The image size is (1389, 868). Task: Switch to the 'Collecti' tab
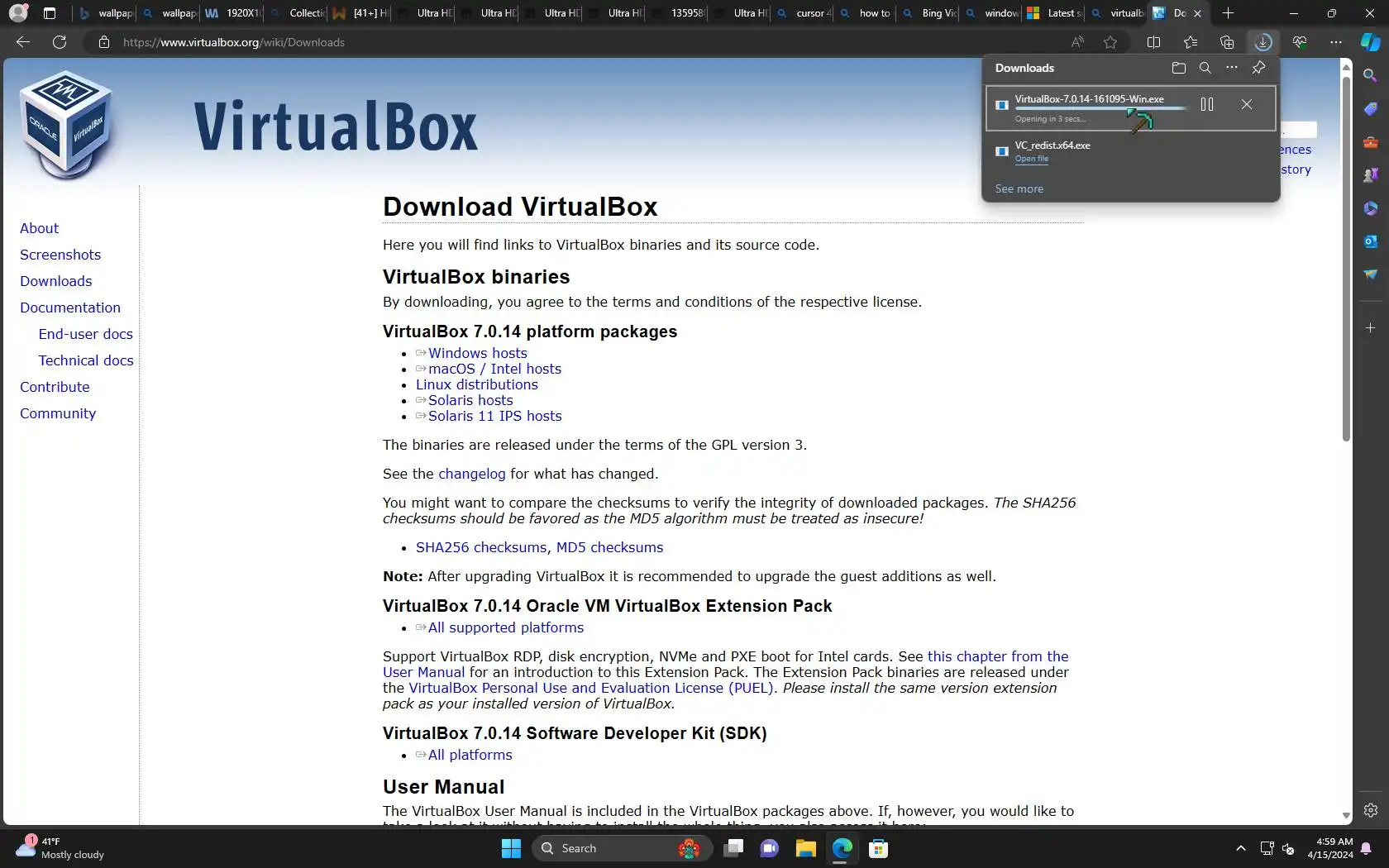pyautogui.click(x=296, y=13)
